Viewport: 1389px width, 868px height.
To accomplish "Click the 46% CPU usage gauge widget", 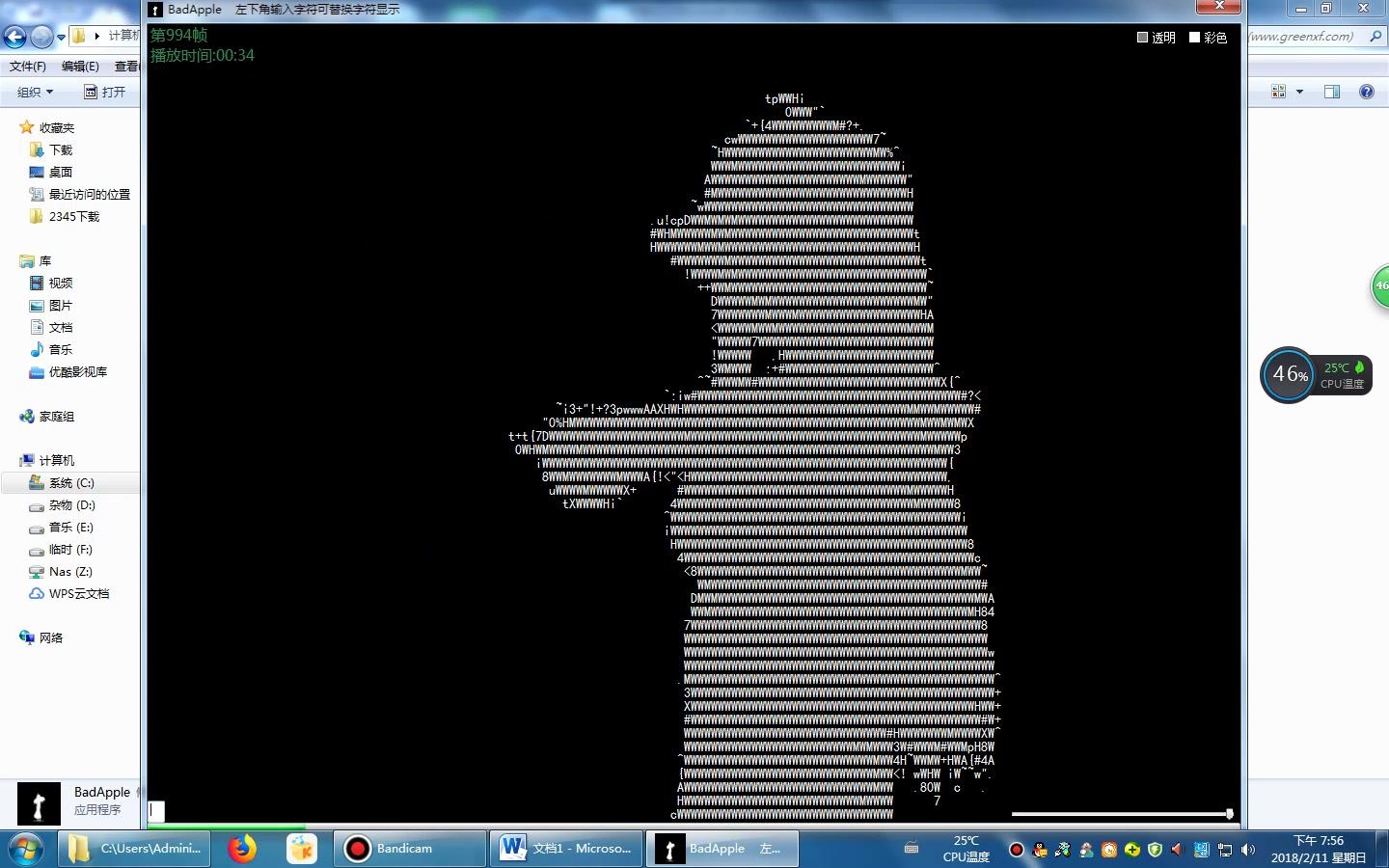I will tap(1289, 374).
